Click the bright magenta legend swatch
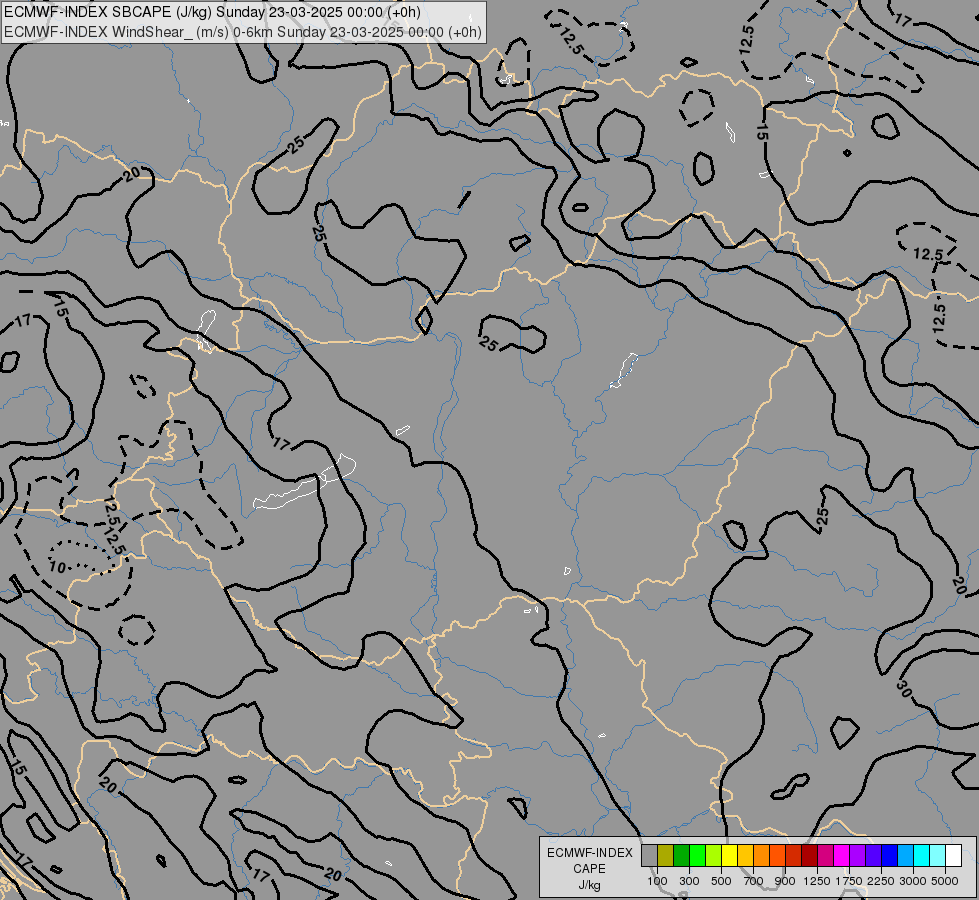The image size is (979, 900). (x=842, y=855)
